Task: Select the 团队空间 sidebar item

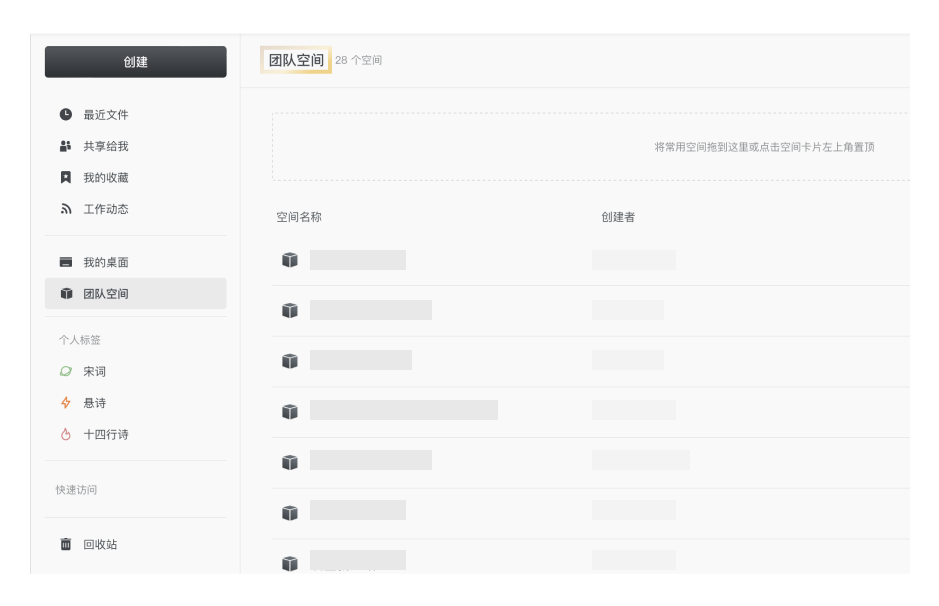Action: point(135,293)
